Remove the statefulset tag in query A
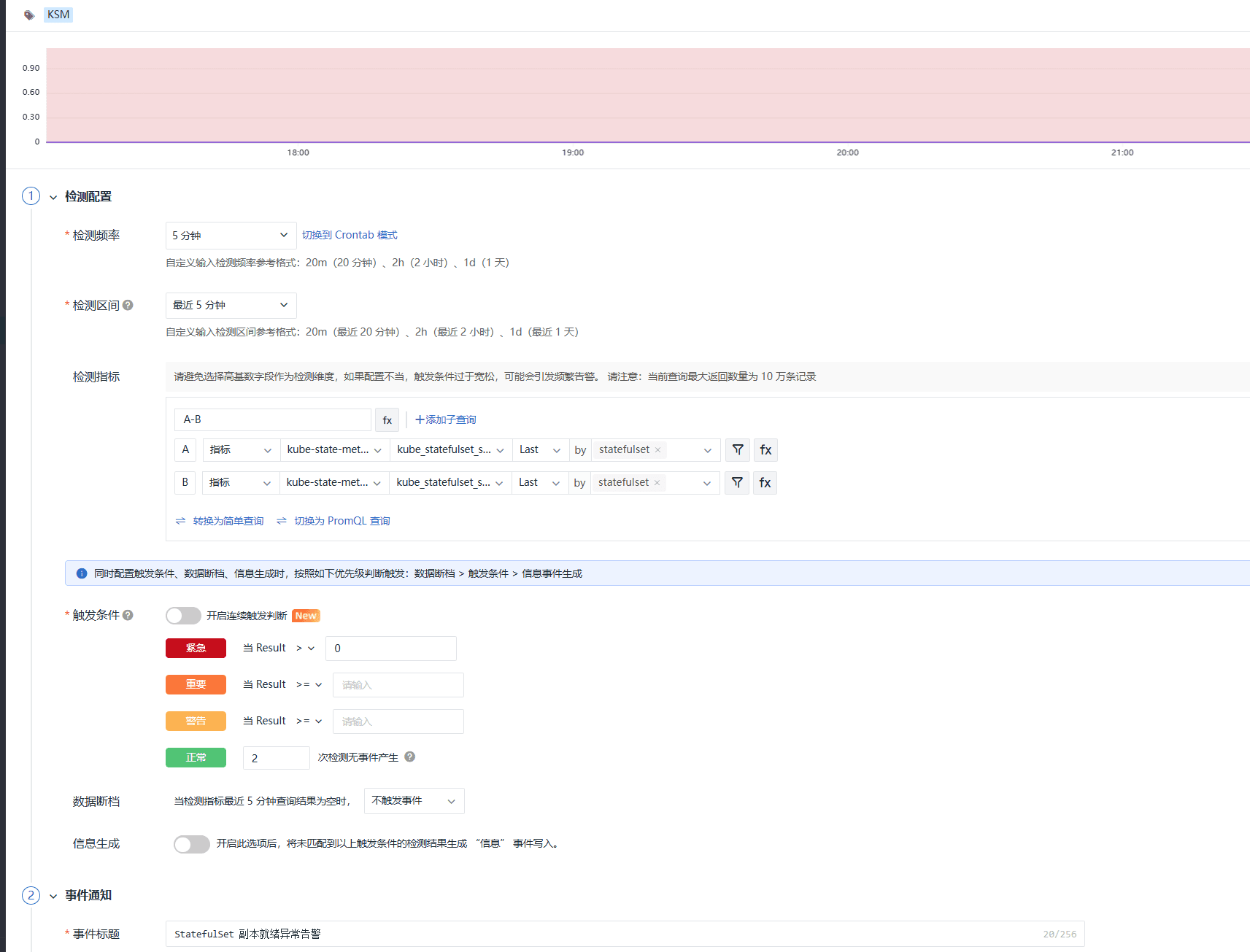This screenshot has width=1250, height=952. (657, 450)
